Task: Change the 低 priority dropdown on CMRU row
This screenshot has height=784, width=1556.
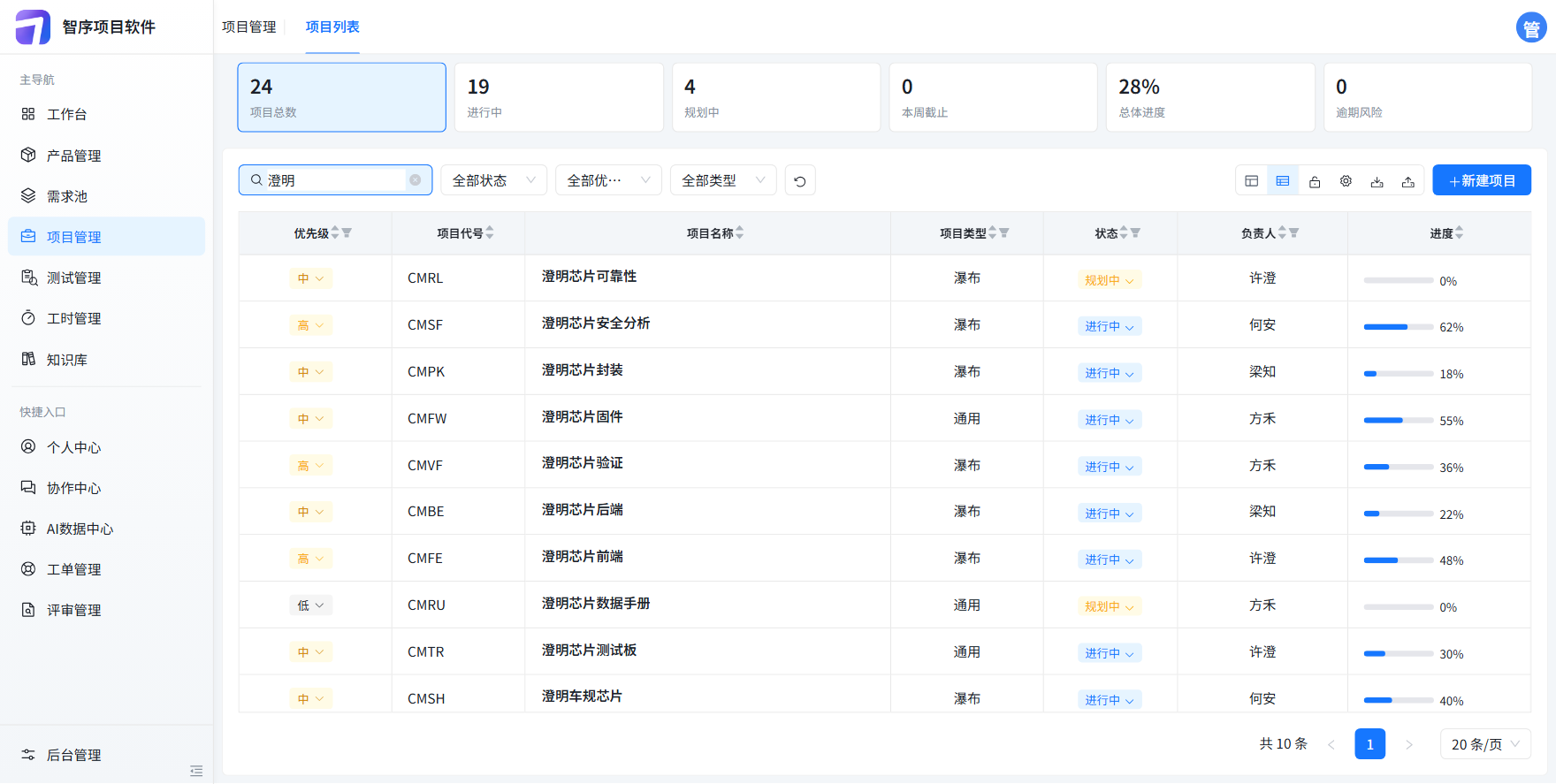Action: pos(311,605)
